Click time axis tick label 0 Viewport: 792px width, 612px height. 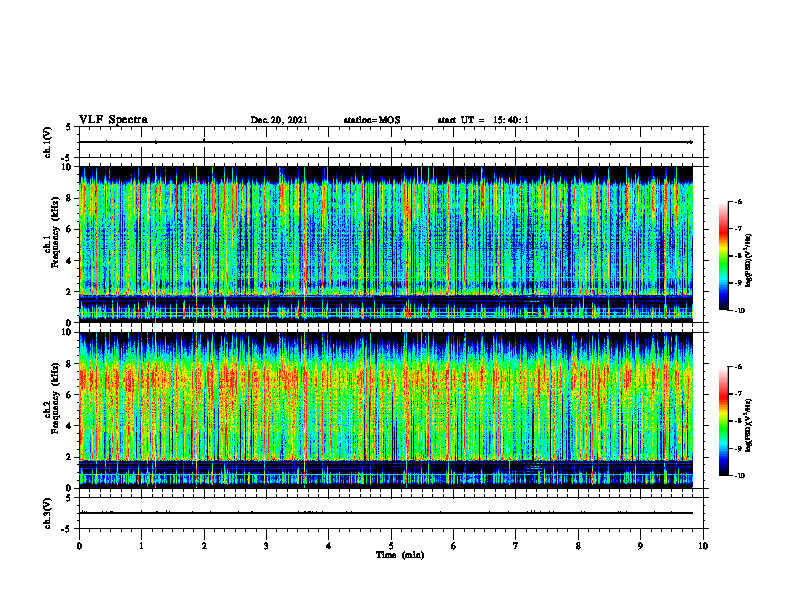[79, 546]
